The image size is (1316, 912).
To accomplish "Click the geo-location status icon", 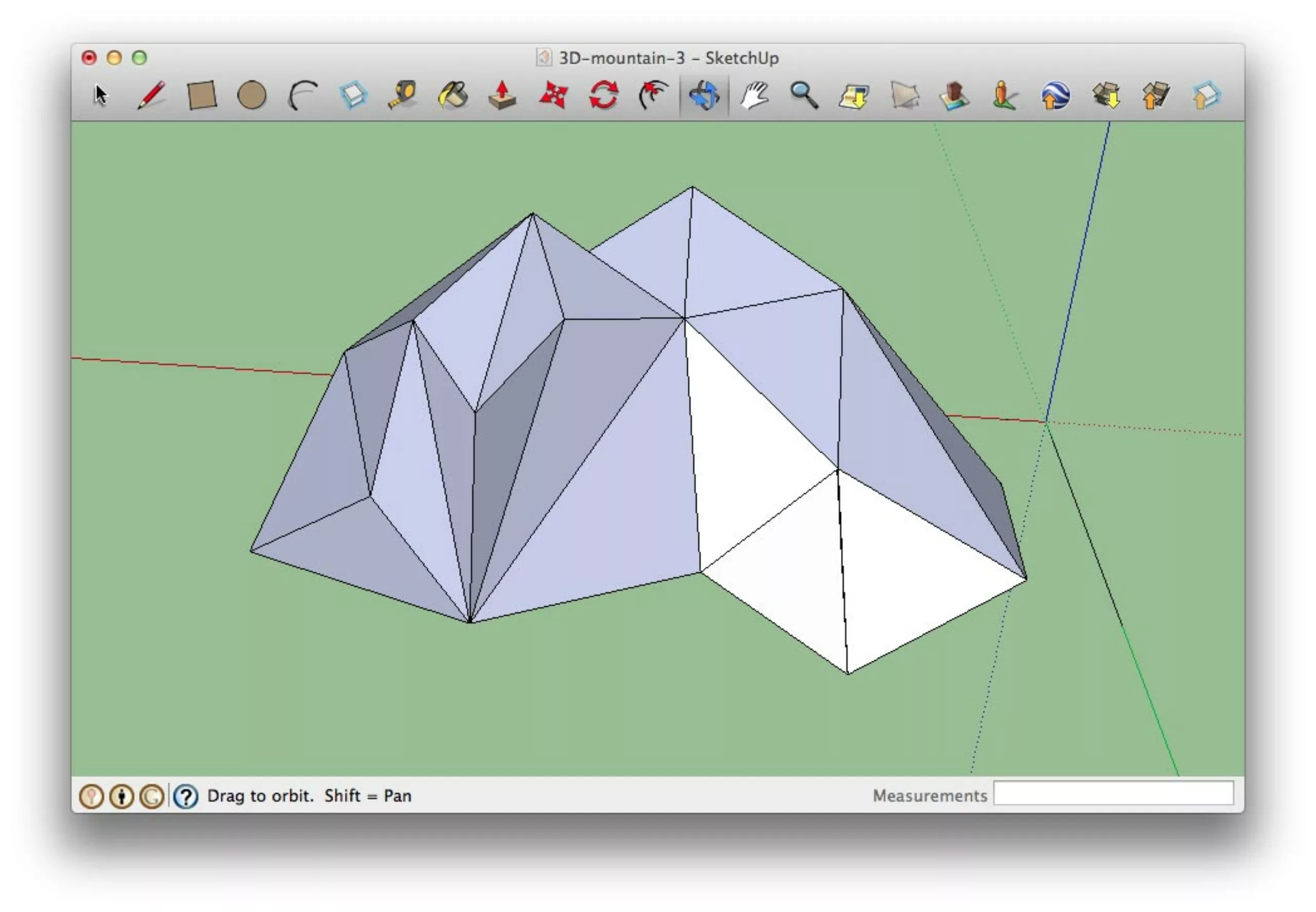I will [92, 796].
